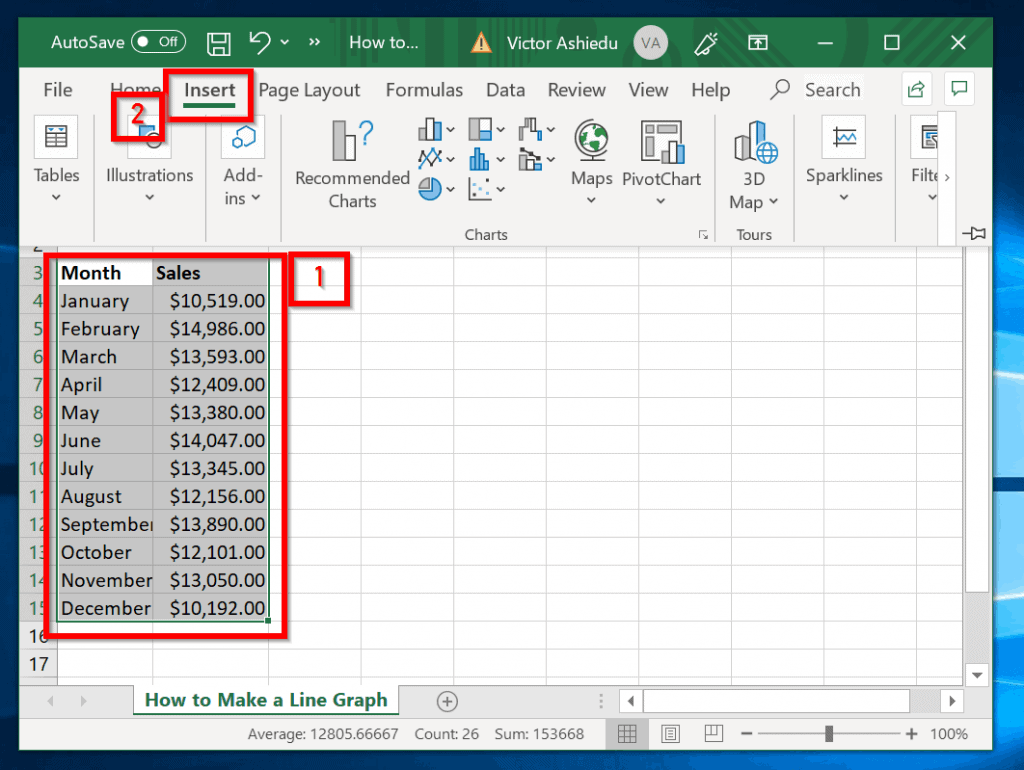Switch to Page Layout view icon

(670, 734)
